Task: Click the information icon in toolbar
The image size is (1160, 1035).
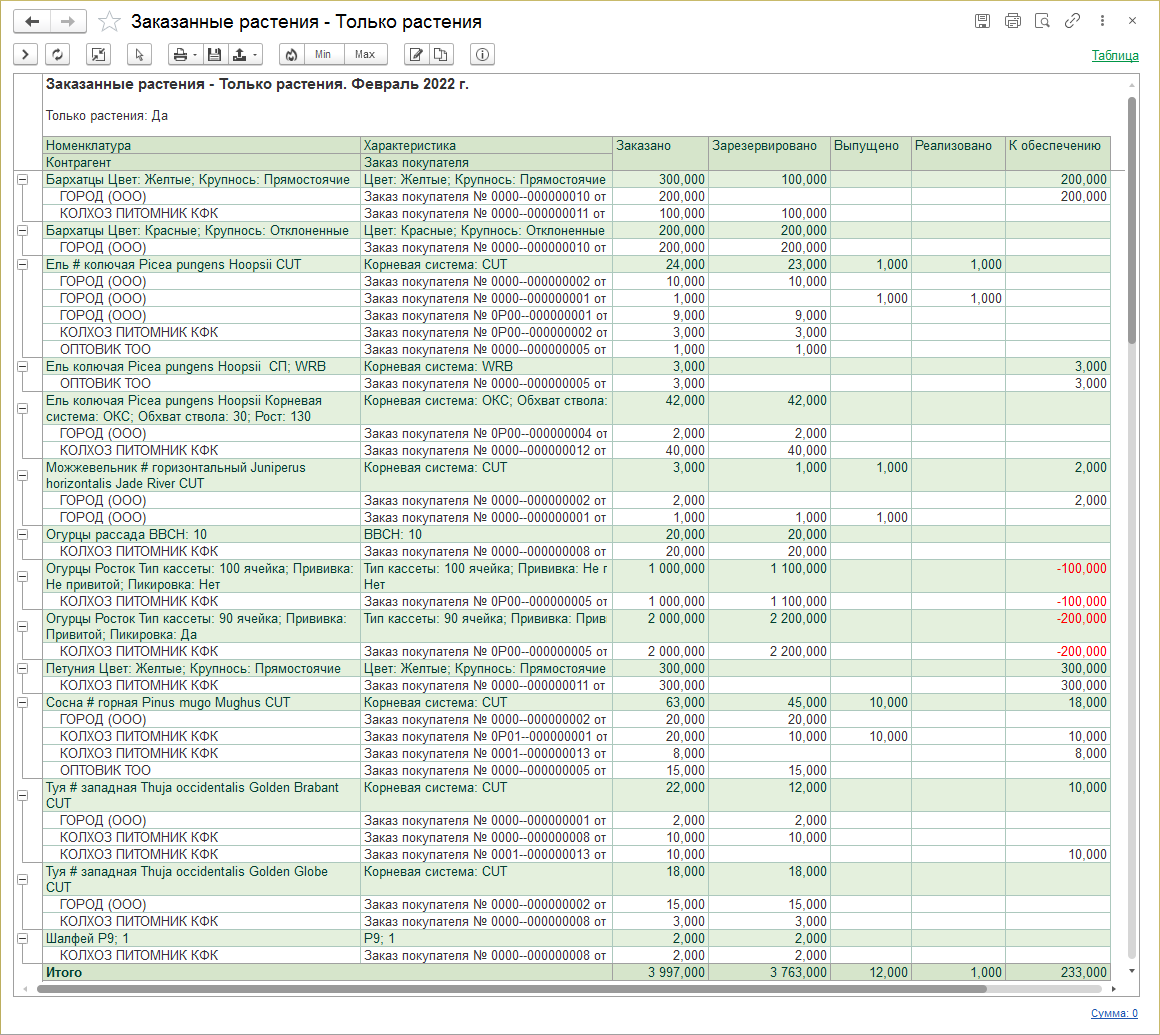Action: click(x=482, y=55)
